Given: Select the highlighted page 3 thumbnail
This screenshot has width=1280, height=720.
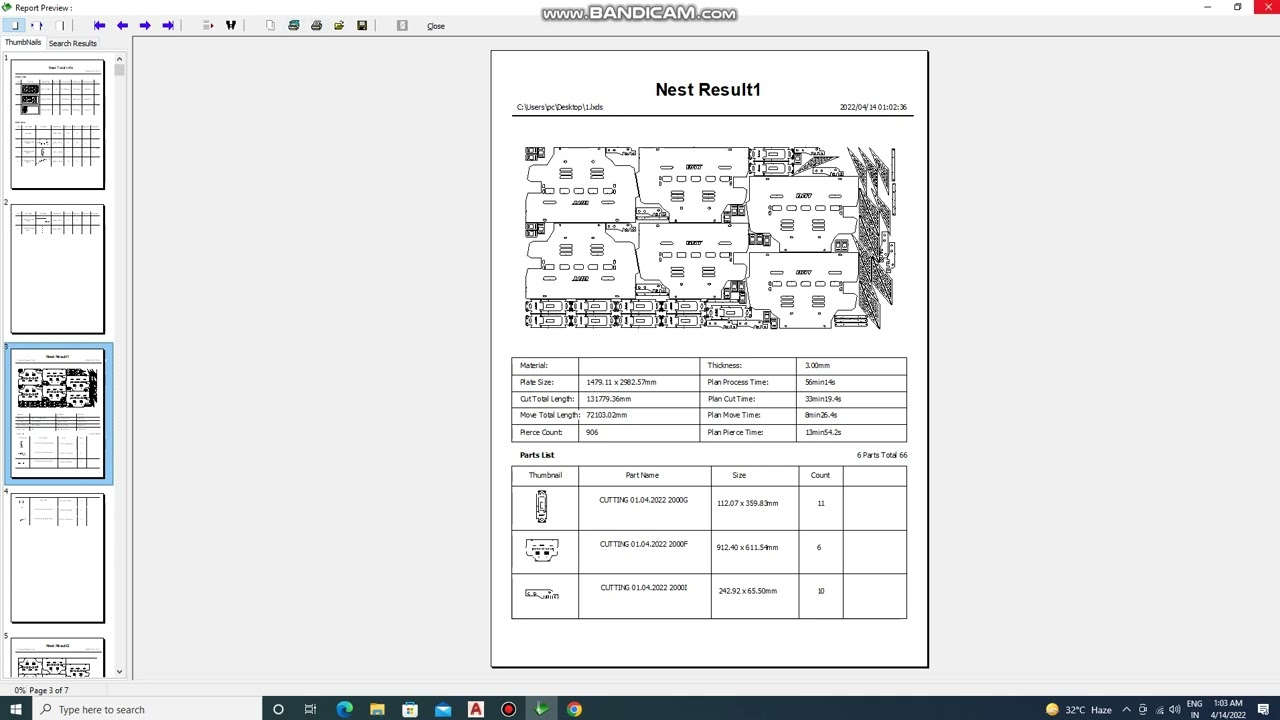Looking at the screenshot, I should pyautogui.click(x=57, y=413).
